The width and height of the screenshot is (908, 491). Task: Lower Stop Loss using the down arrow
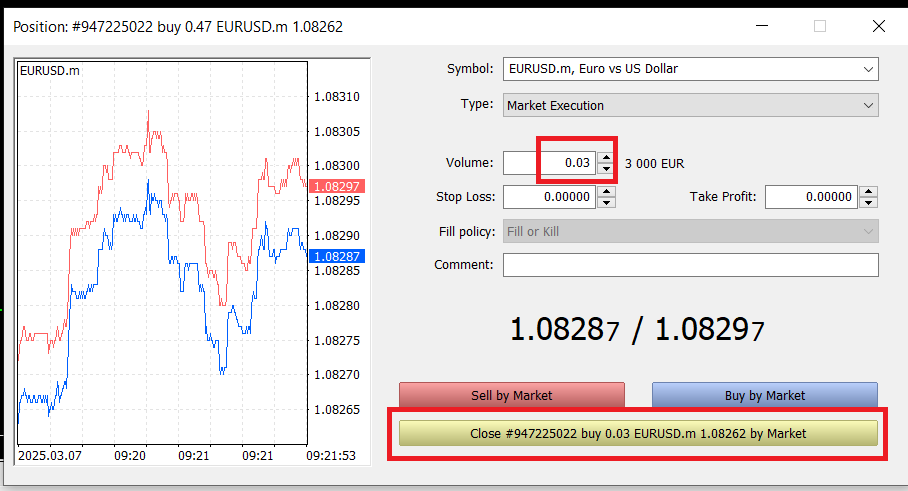click(606, 203)
